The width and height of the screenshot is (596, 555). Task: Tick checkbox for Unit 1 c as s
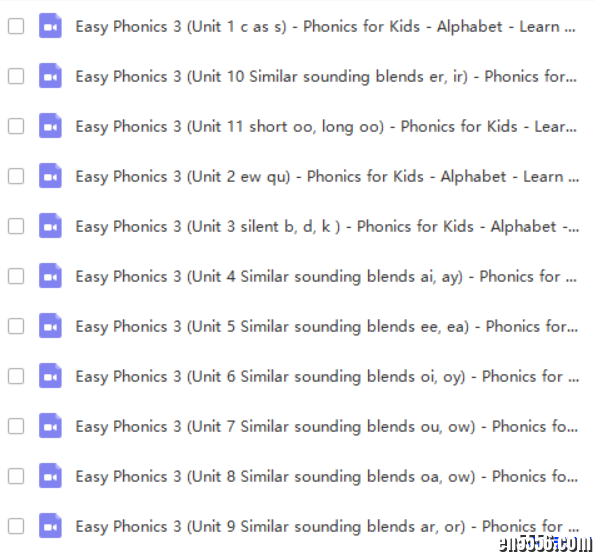[16, 26]
